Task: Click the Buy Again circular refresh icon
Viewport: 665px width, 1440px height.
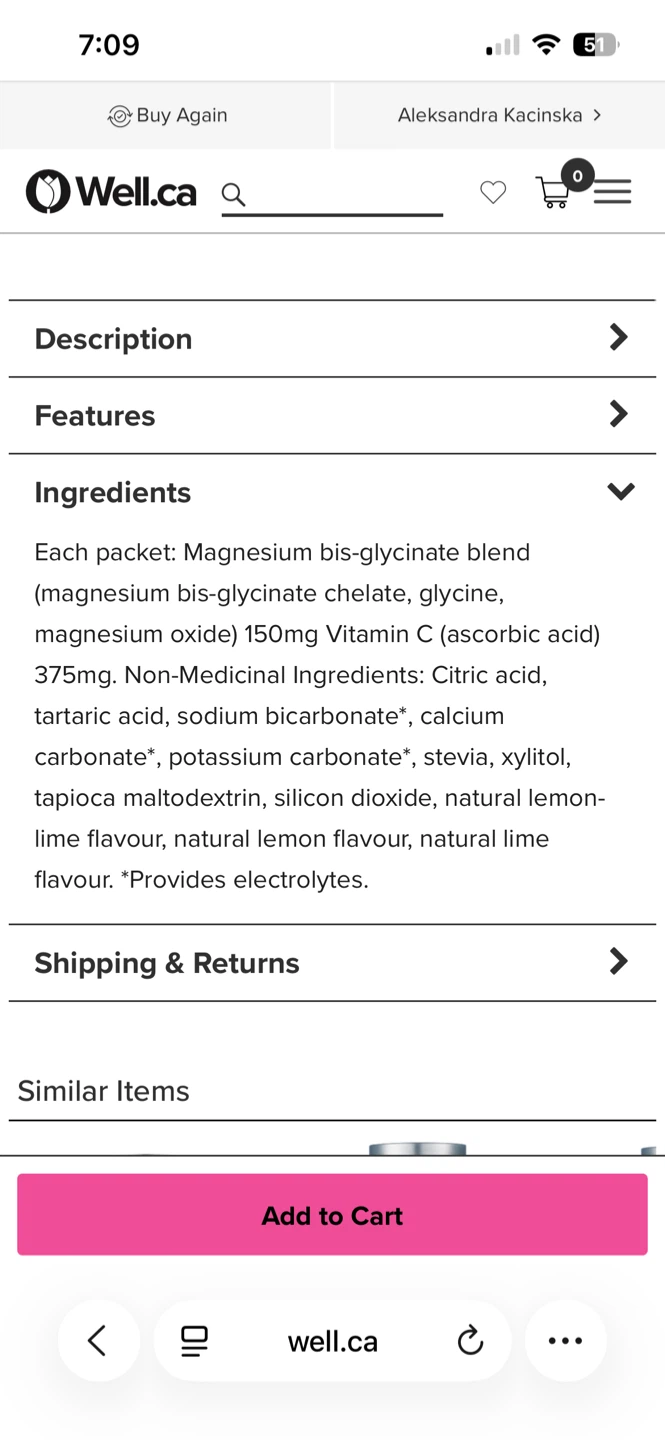Action: 119,115
